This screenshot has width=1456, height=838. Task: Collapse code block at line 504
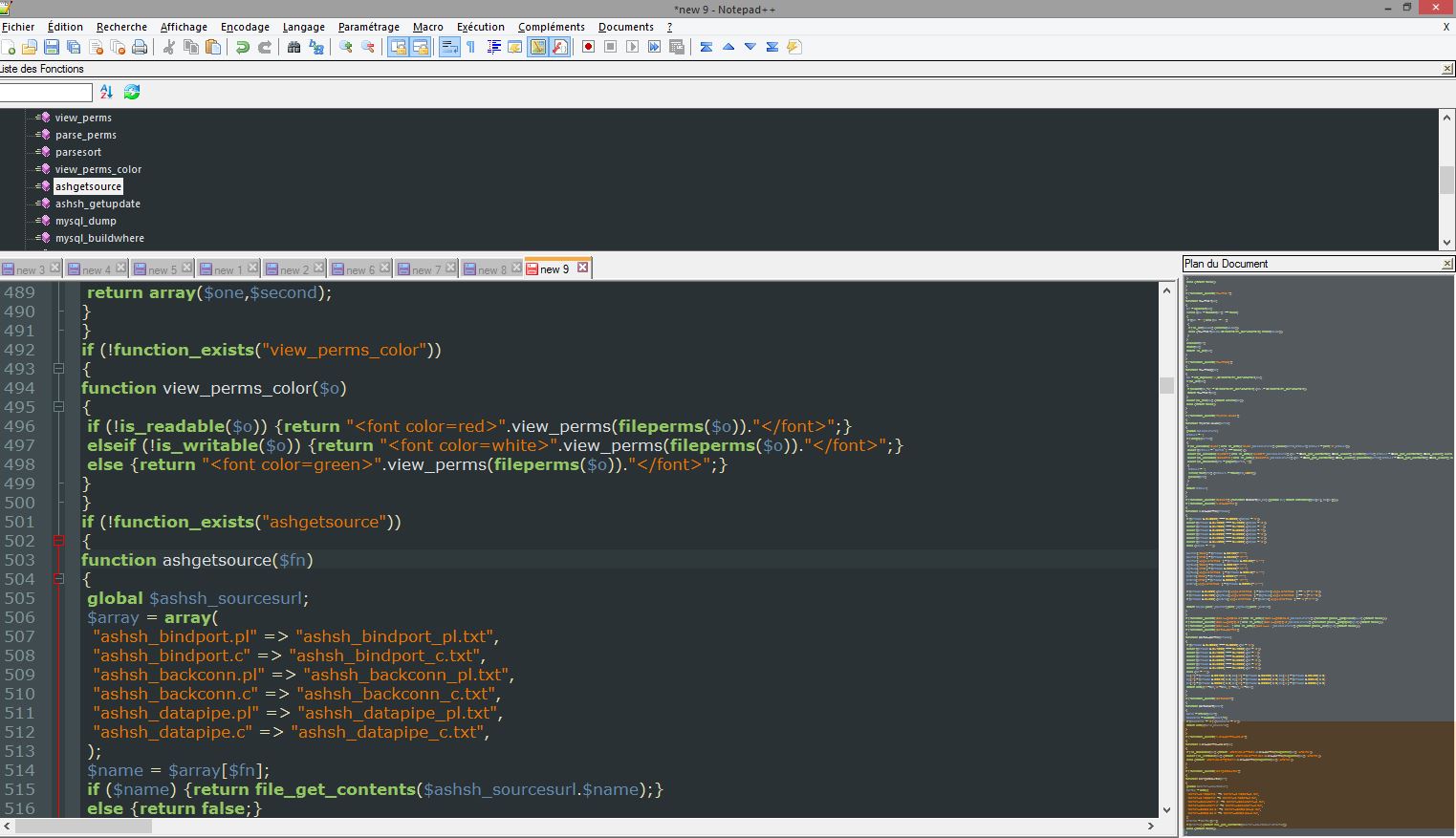58,579
